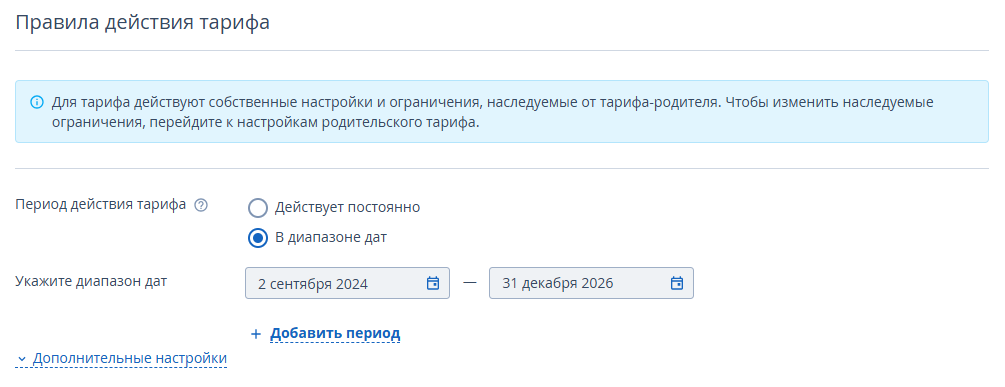Click the "Добавить период" link
Screen dimensions: 1005x387
335,334
